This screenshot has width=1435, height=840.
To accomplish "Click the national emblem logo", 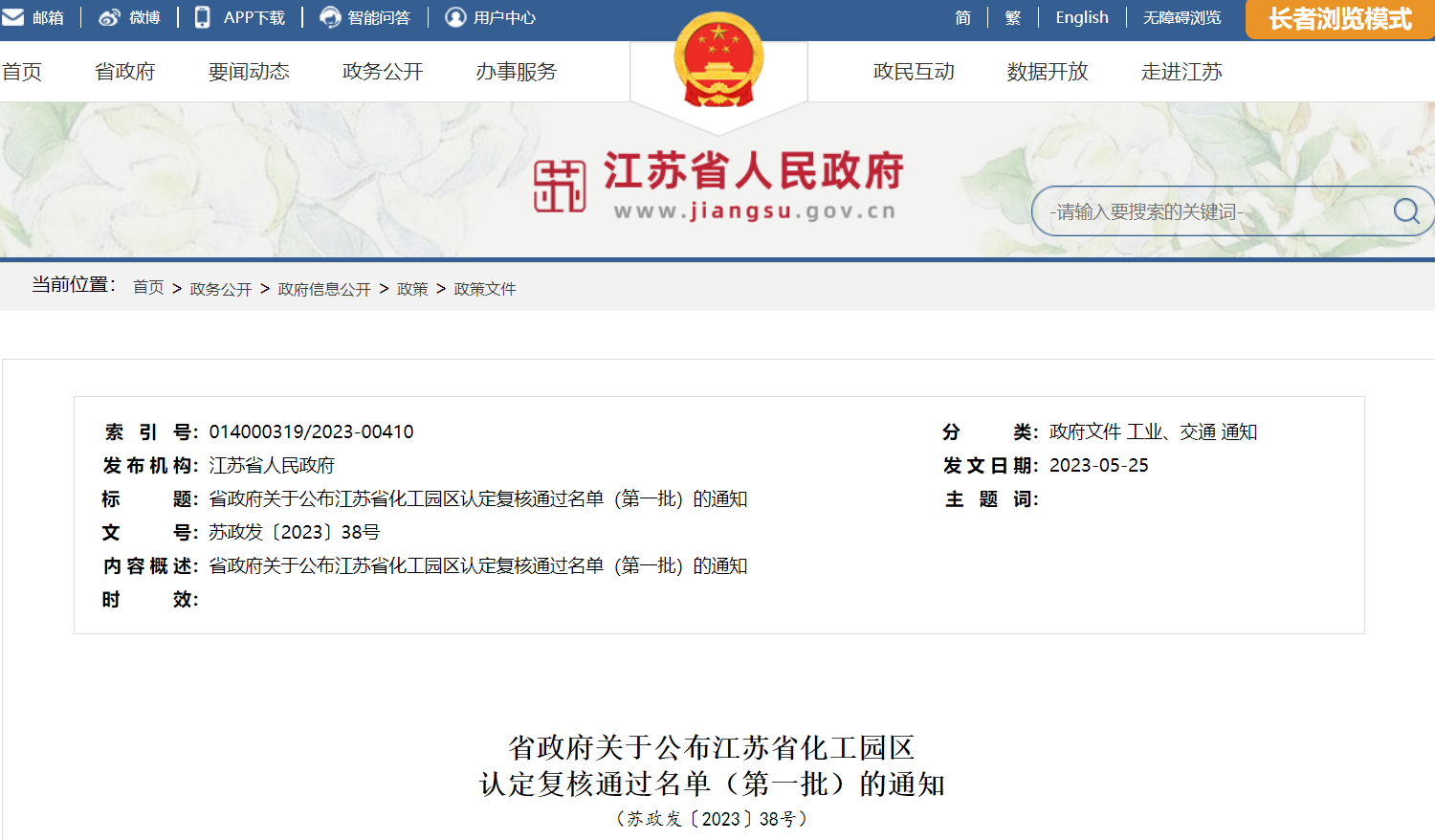I will (x=718, y=61).
